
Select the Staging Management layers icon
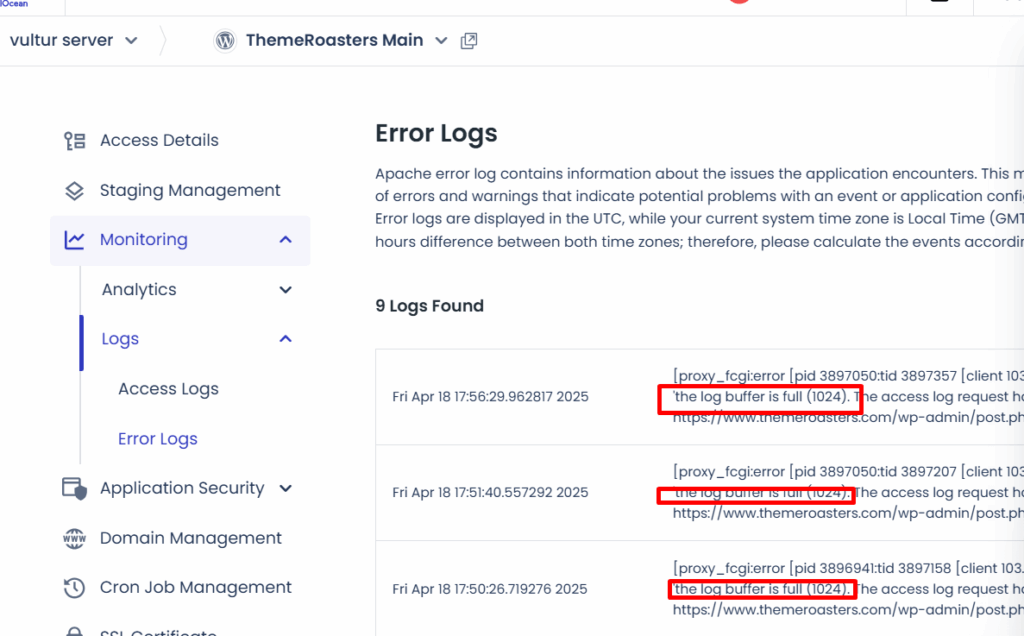point(73,190)
